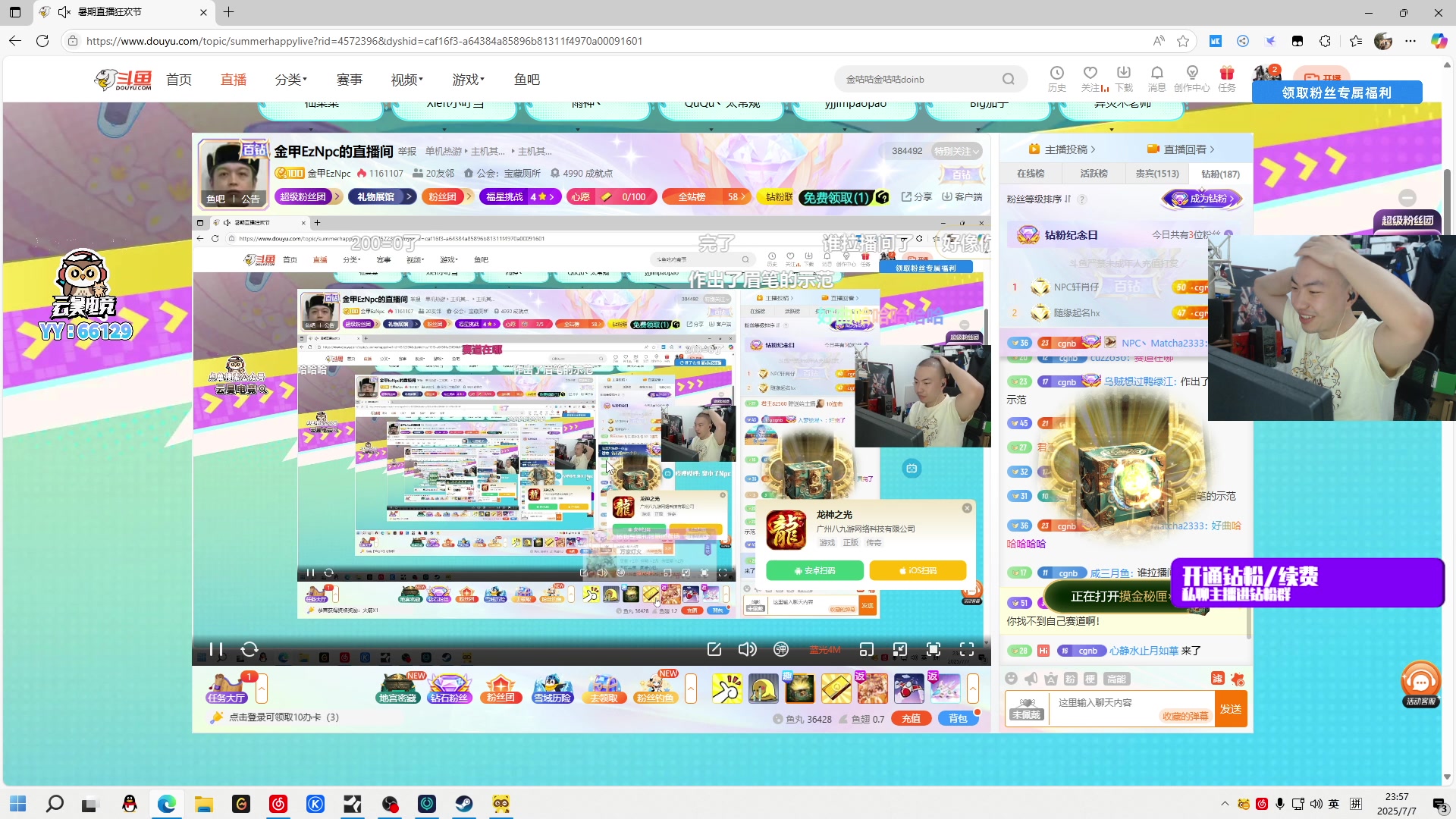This screenshot has height=819, width=1456.
Task: Expand the gift list arrow at right end
Action: (x=973, y=689)
